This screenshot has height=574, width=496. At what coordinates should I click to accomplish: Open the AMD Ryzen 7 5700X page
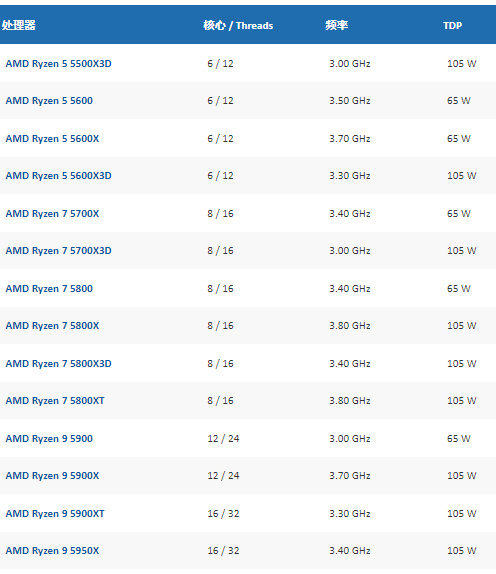tap(52, 214)
